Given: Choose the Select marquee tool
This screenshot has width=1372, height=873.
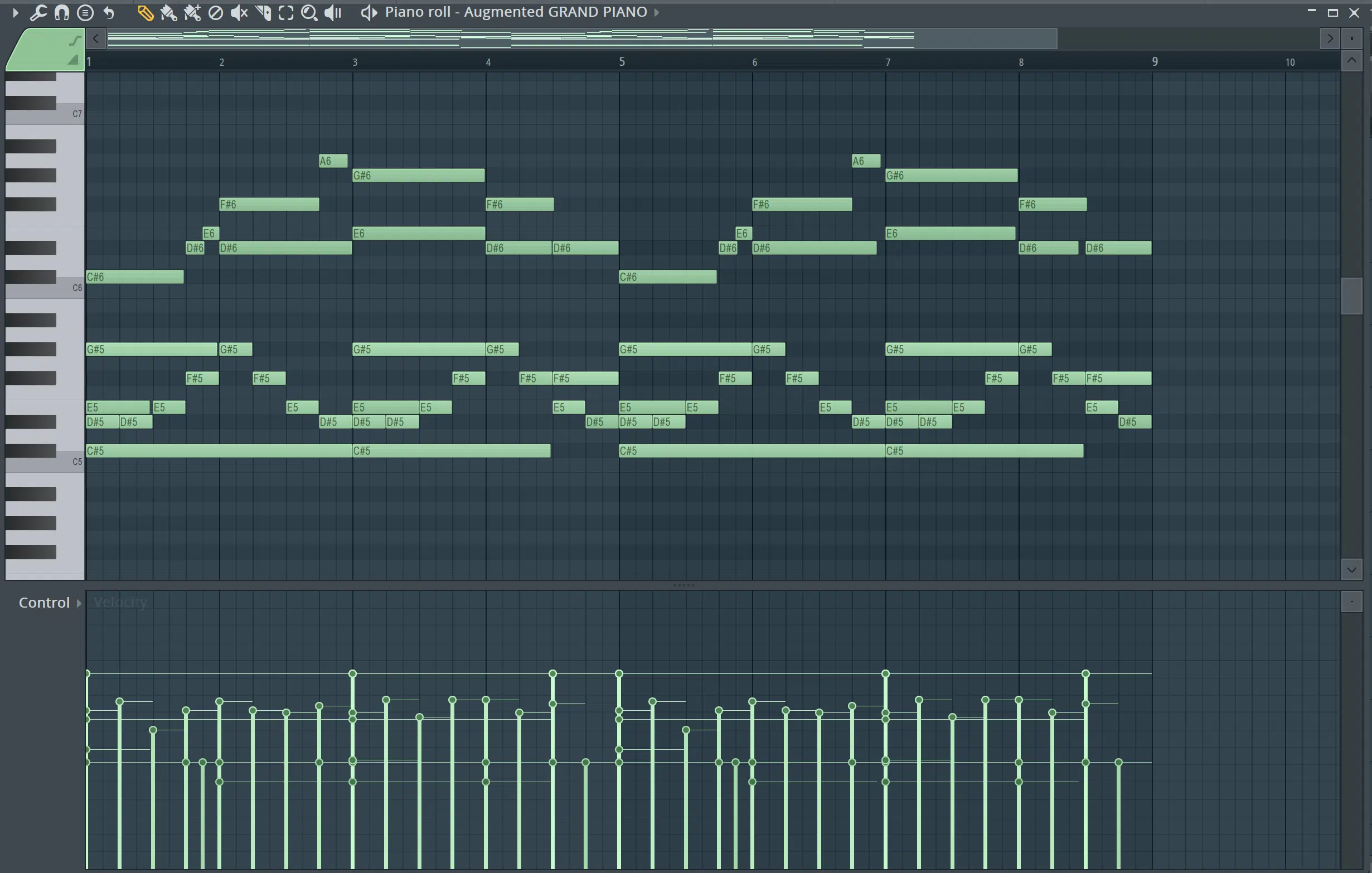Looking at the screenshot, I should pos(286,12).
